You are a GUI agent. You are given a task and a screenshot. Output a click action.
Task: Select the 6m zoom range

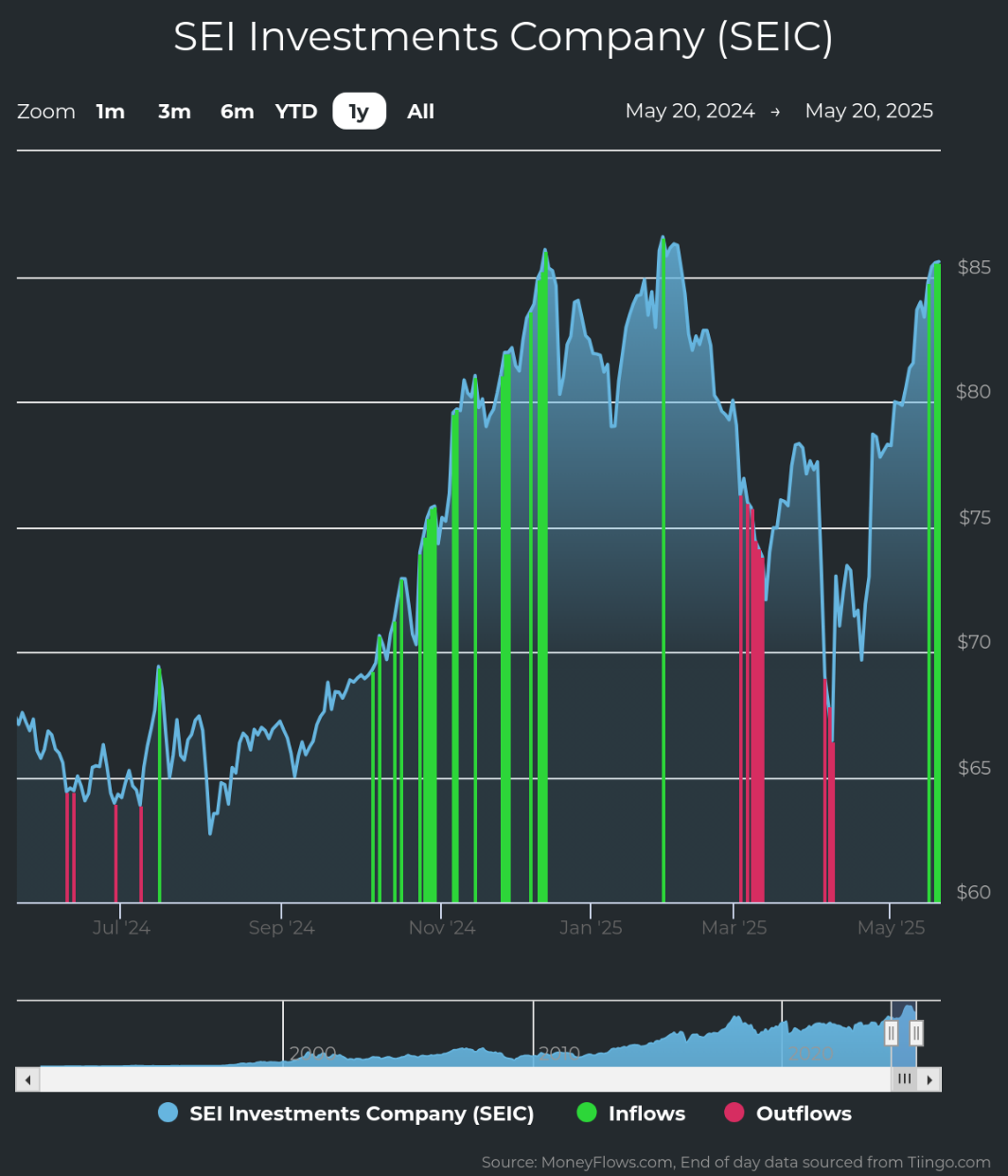pos(237,112)
